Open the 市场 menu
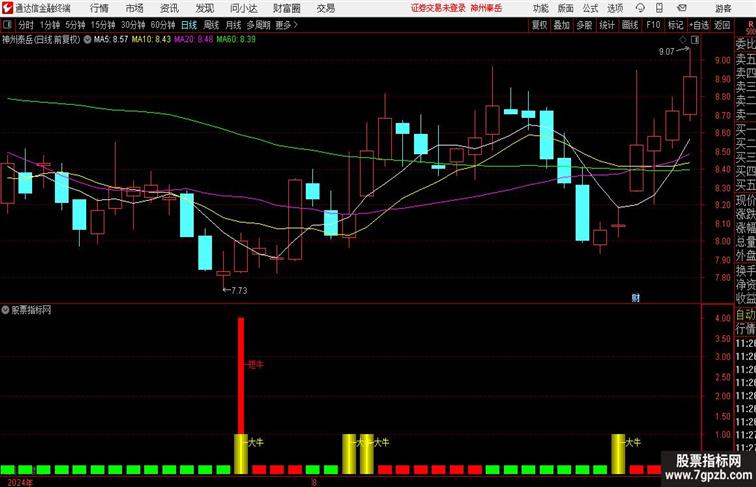This screenshot has width=756, height=487. click(x=135, y=8)
